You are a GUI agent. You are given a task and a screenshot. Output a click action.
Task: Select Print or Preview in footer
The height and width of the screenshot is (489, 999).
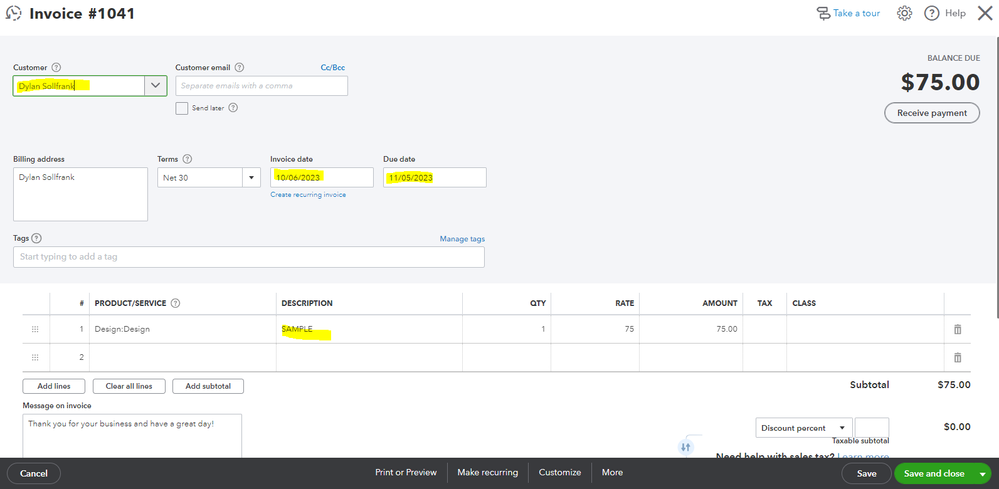tap(406, 472)
